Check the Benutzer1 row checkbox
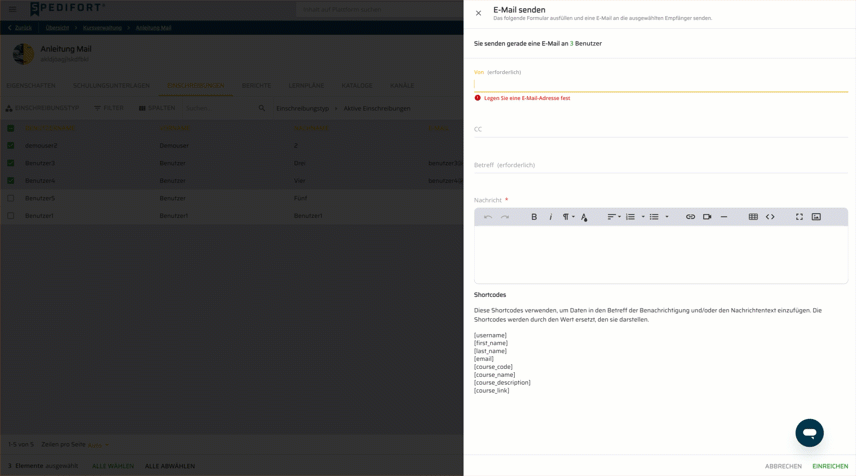This screenshot has height=476, width=856. click(10, 216)
